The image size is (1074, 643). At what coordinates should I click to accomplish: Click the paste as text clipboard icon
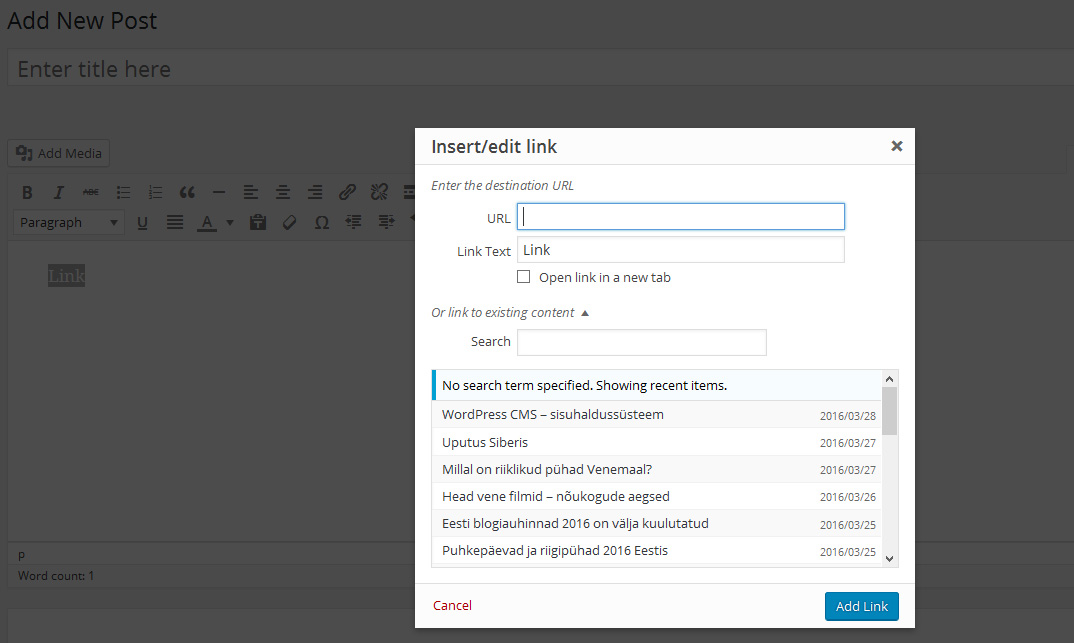[x=258, y=223]
